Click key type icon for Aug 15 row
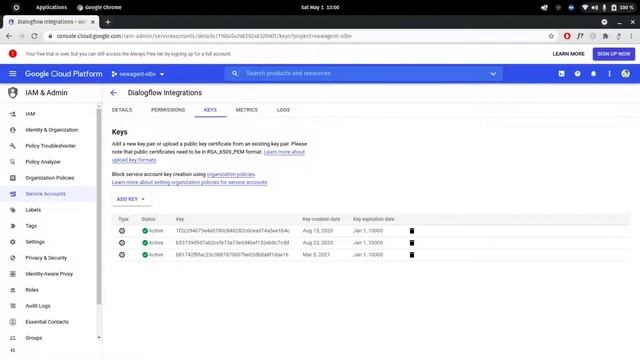The image size is (640, 360). pos(122,231)
